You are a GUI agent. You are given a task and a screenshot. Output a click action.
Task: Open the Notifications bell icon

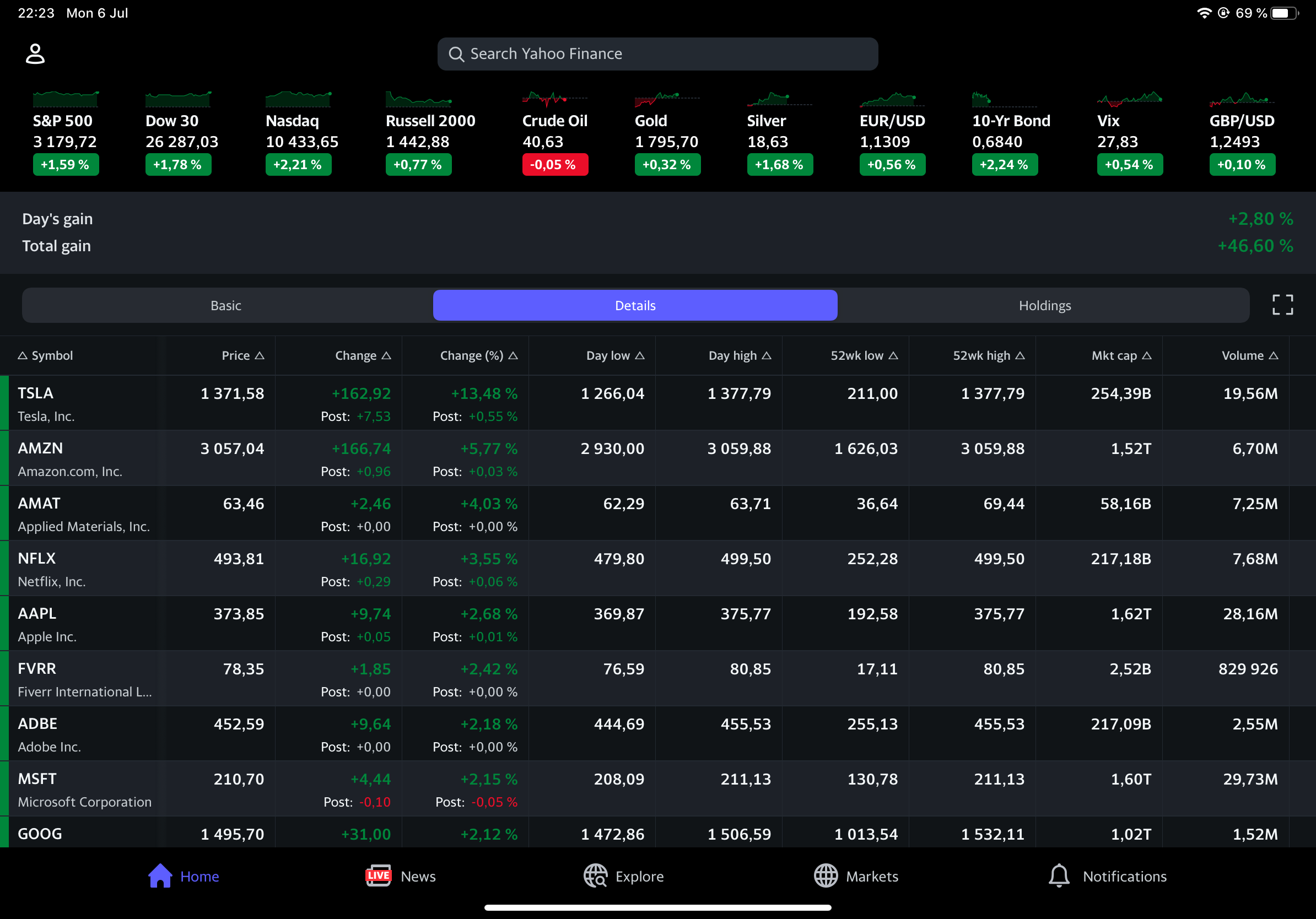tap(1059, 875)
